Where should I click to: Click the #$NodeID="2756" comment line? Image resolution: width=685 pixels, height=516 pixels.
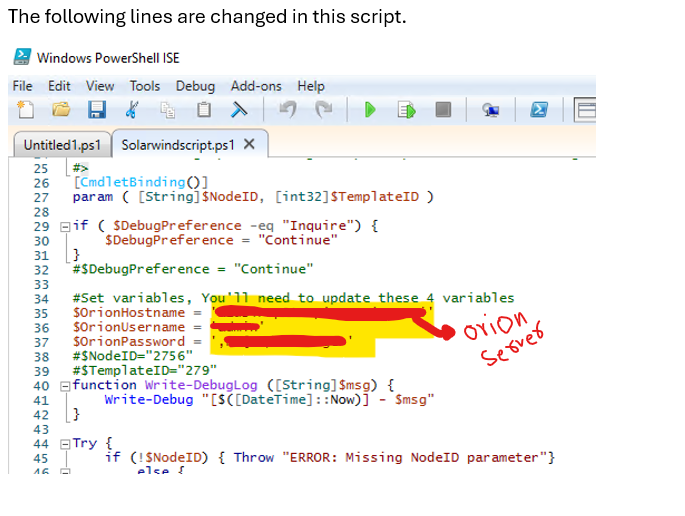click(133, 356)
